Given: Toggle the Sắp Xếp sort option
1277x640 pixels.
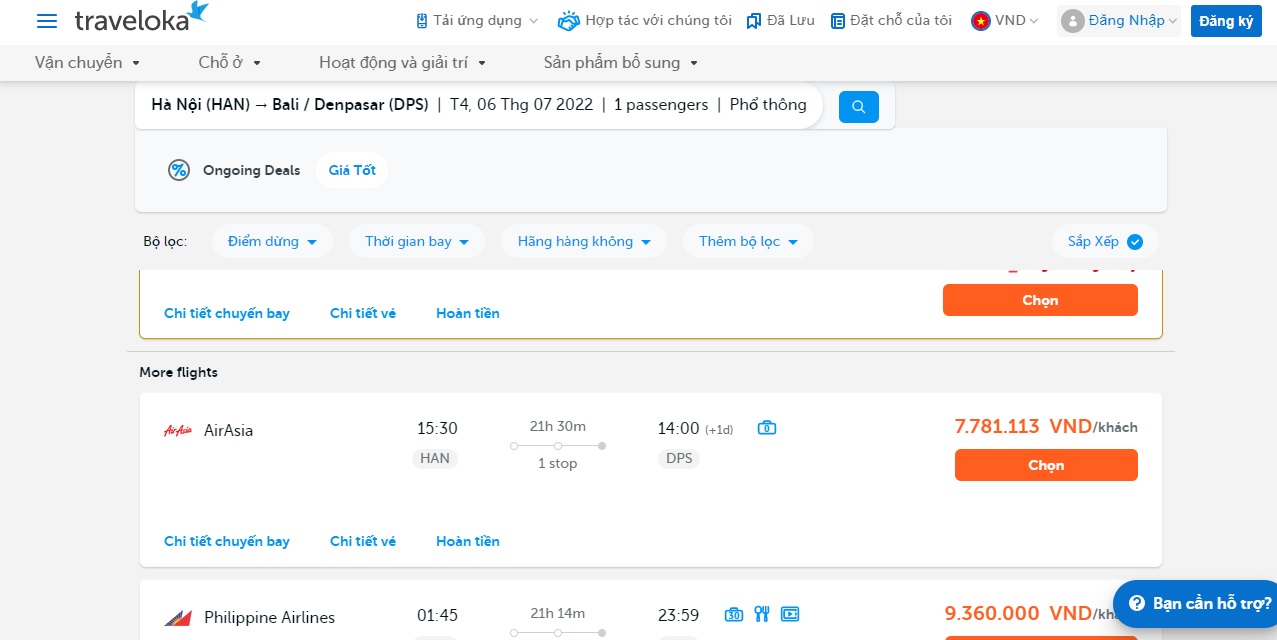Looking at the screenshot, I should 1104,241.
